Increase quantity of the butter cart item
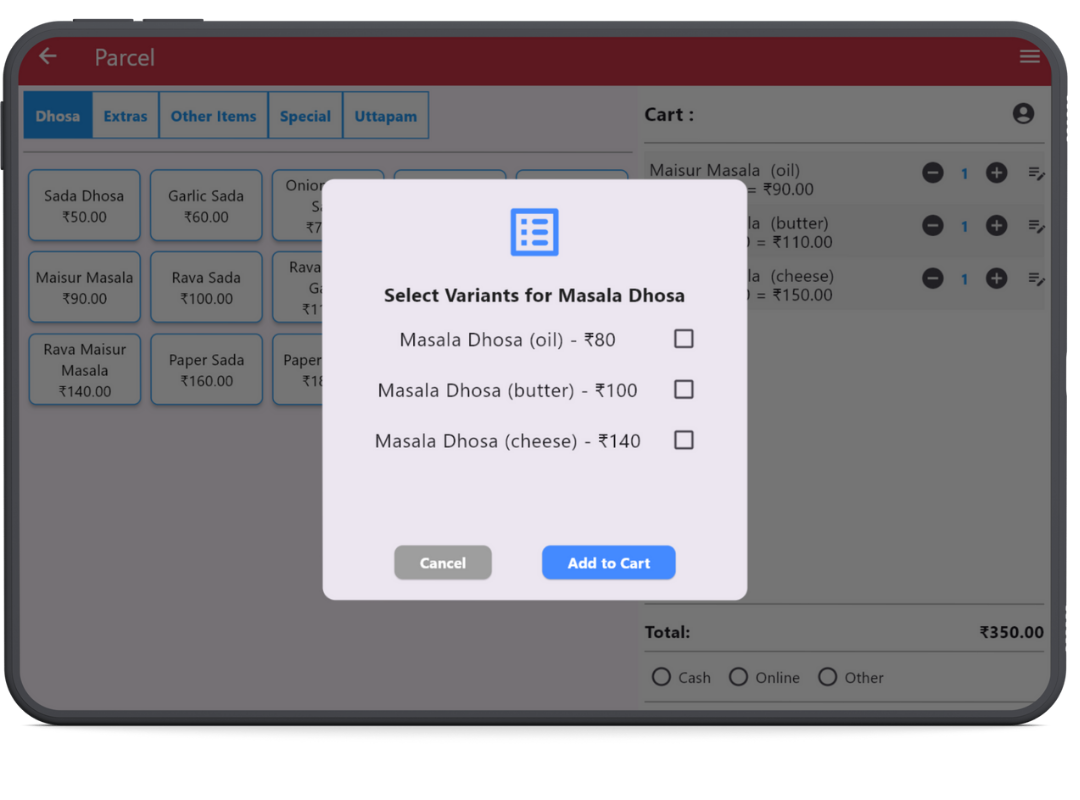Screen dimensions: 1080x800 [x=996, y=226]
